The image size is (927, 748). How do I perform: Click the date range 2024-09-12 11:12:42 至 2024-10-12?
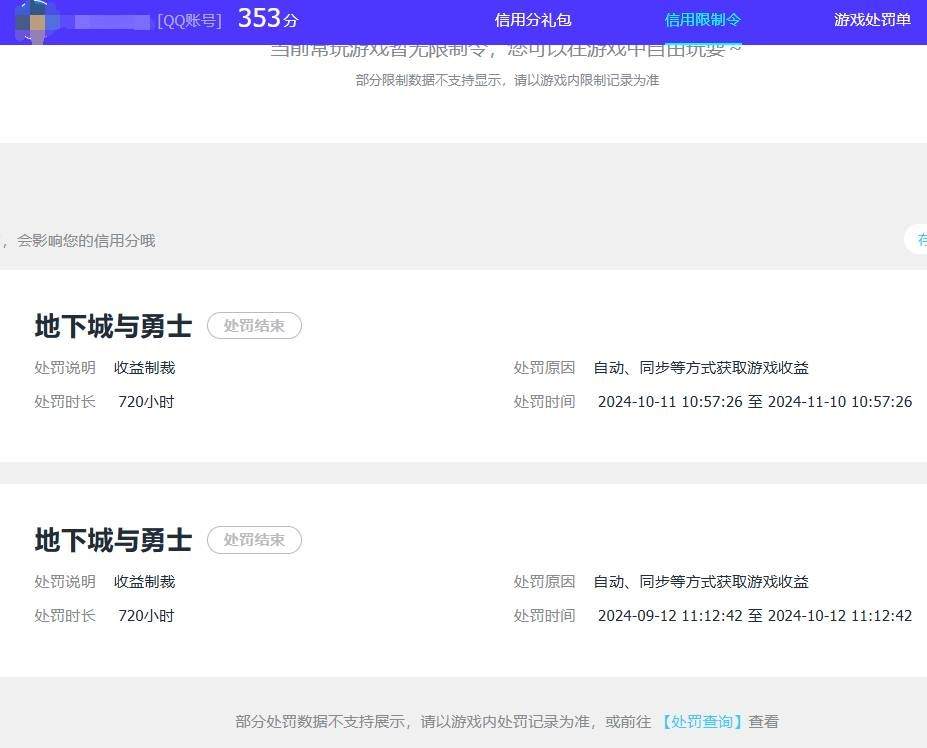755,616
